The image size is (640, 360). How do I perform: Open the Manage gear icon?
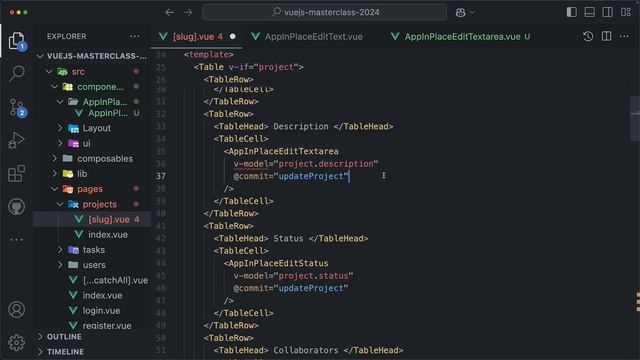pos(16,342)
